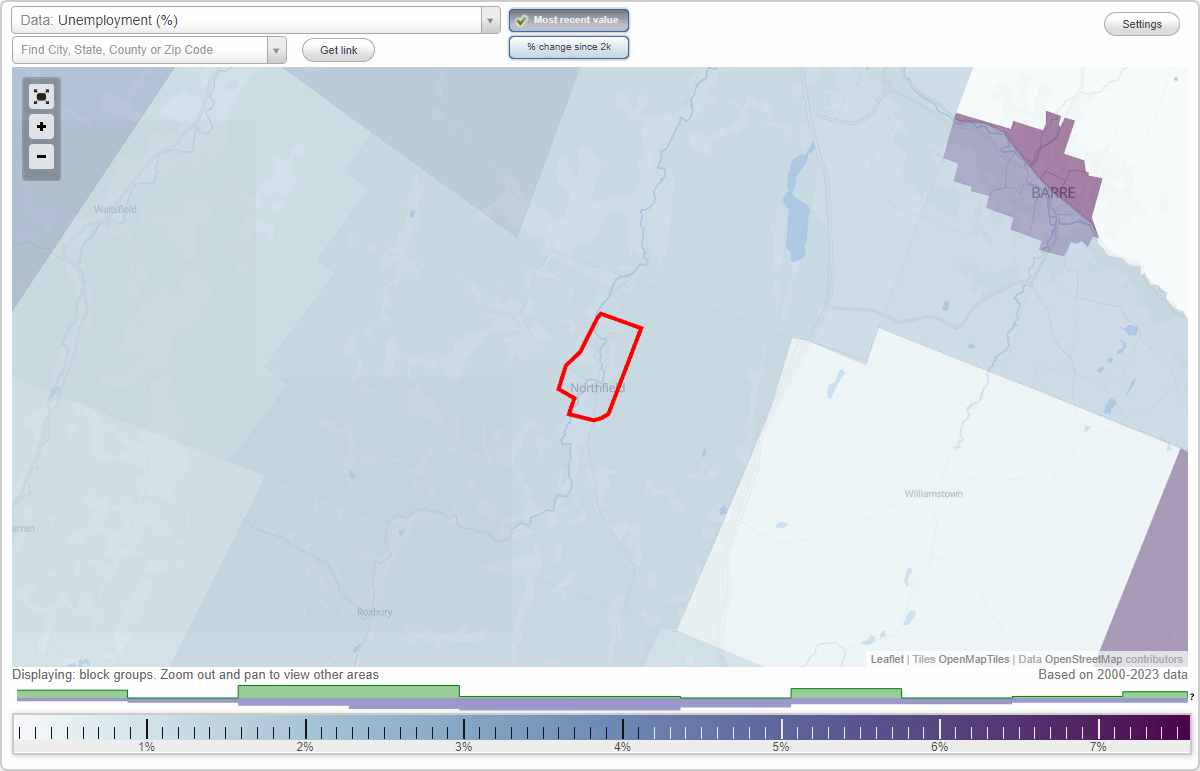Click a green bar in the distribution histogram
The height and width of the screenshot is (771, 1200).
(x=348, y=692)
